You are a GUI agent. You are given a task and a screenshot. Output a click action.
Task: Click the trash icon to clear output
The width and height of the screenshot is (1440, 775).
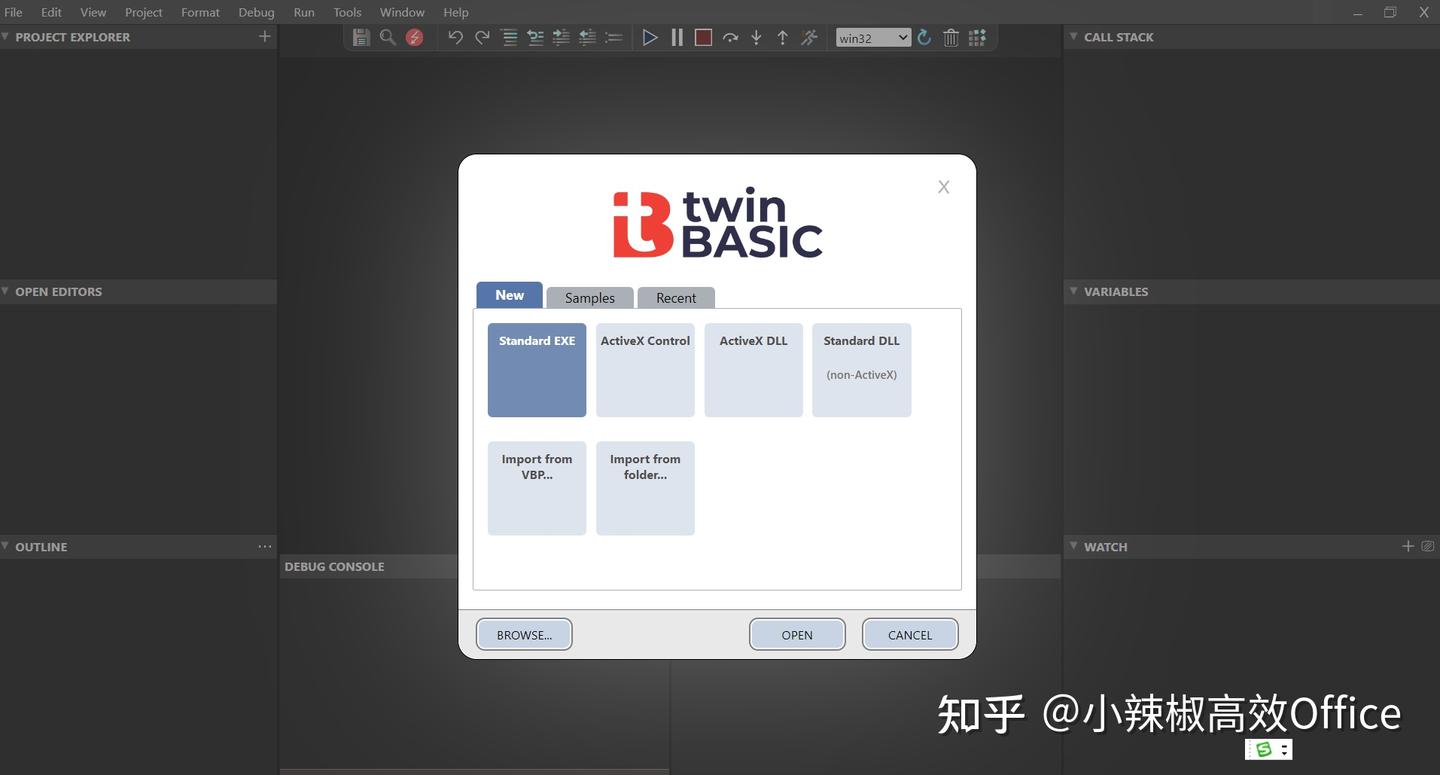point(950,37)
